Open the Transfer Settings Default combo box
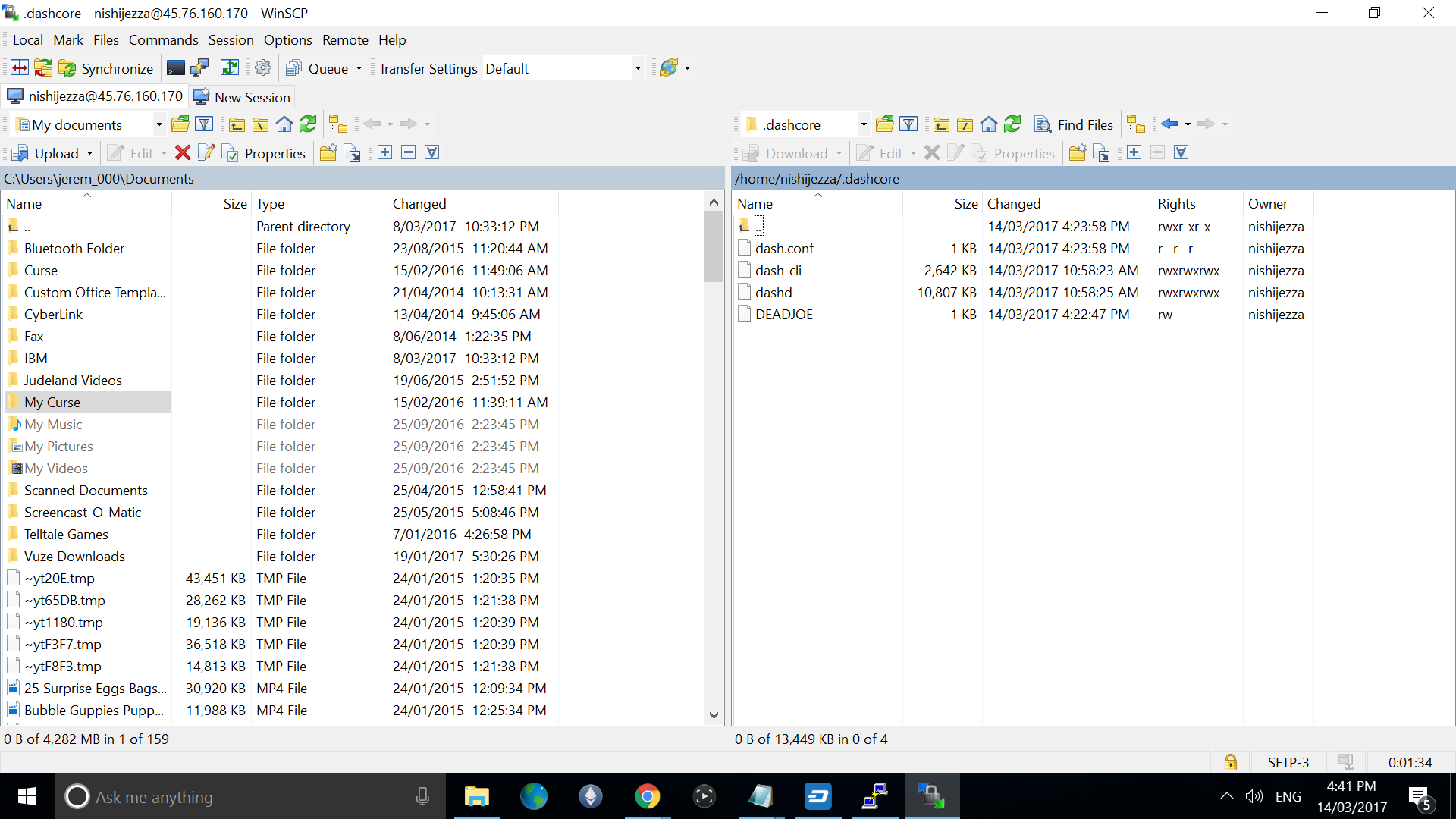The width and height of the screenshot is (1456, 819). point(563,68)
